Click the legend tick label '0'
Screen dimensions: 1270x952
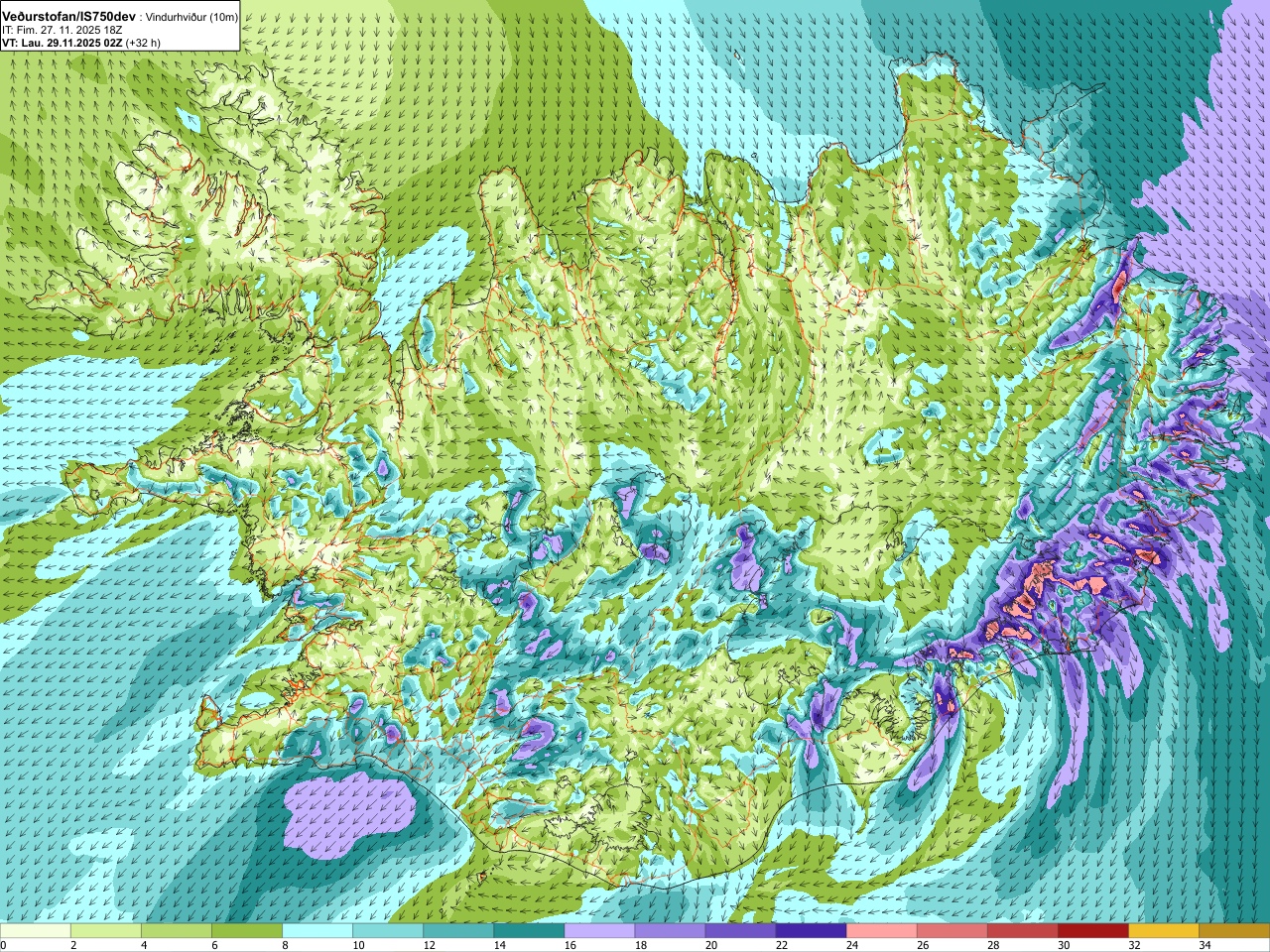coord(3,945)
